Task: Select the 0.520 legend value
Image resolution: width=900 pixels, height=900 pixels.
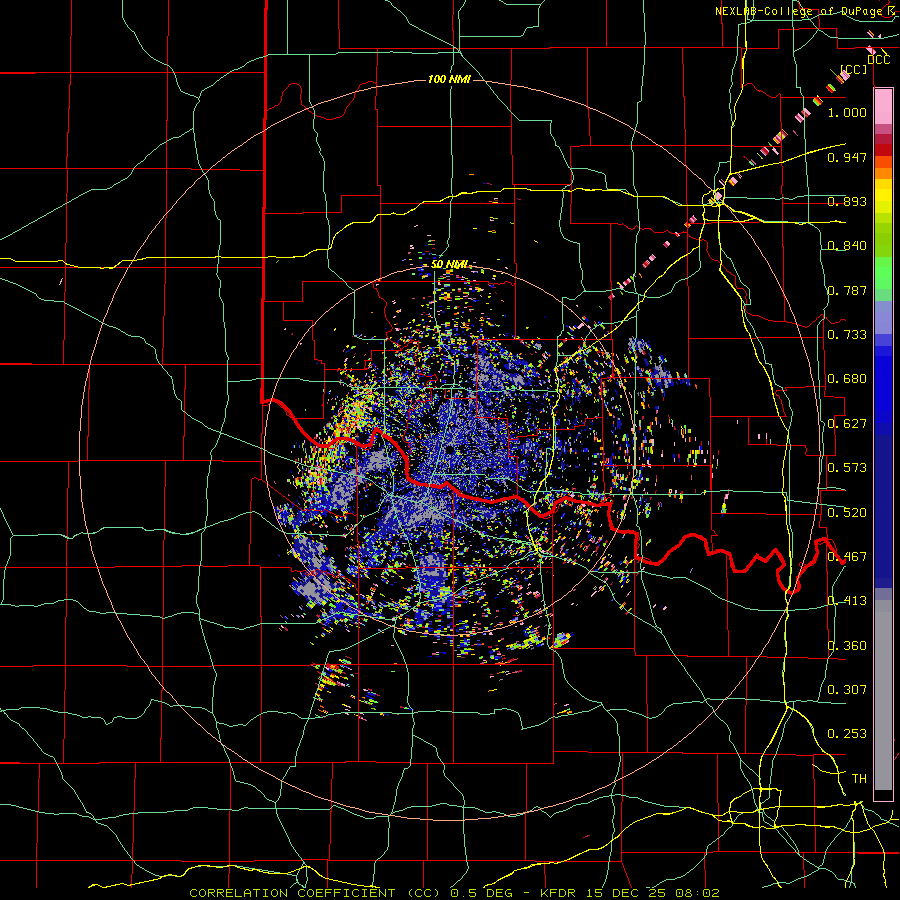Action: (847, 513)
